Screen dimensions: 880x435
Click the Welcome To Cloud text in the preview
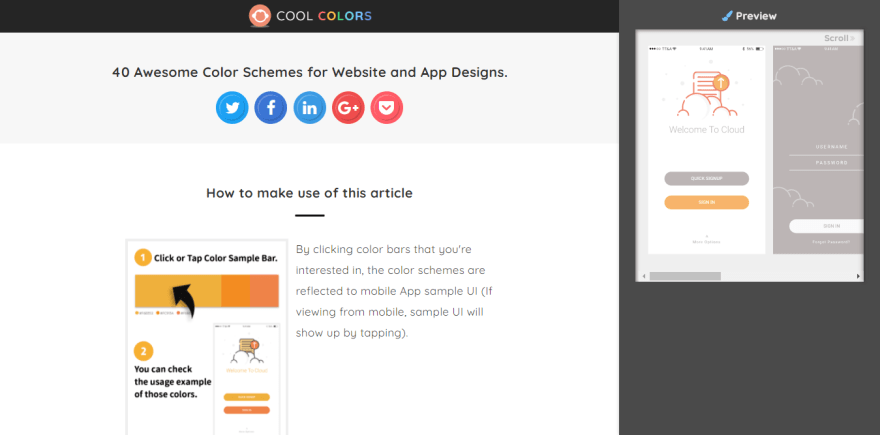pos(707,130)
